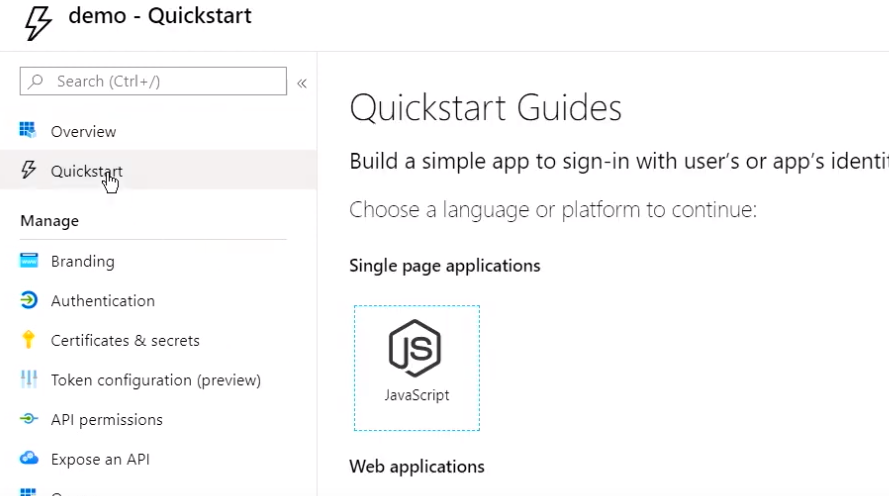Open Certificates & secrets
This screenshot has width=889, height=496.
click(x=125, y=341)
